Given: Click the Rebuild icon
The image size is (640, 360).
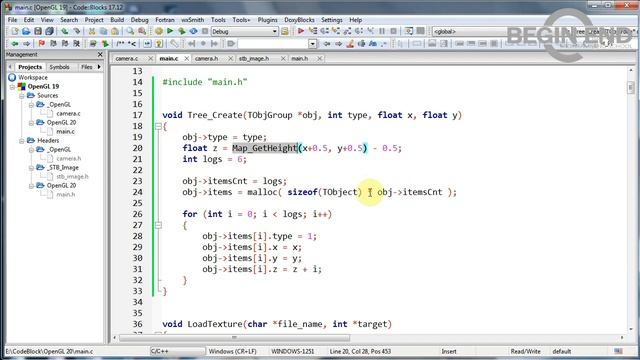Looking at the screenshot, I should 193,31.
